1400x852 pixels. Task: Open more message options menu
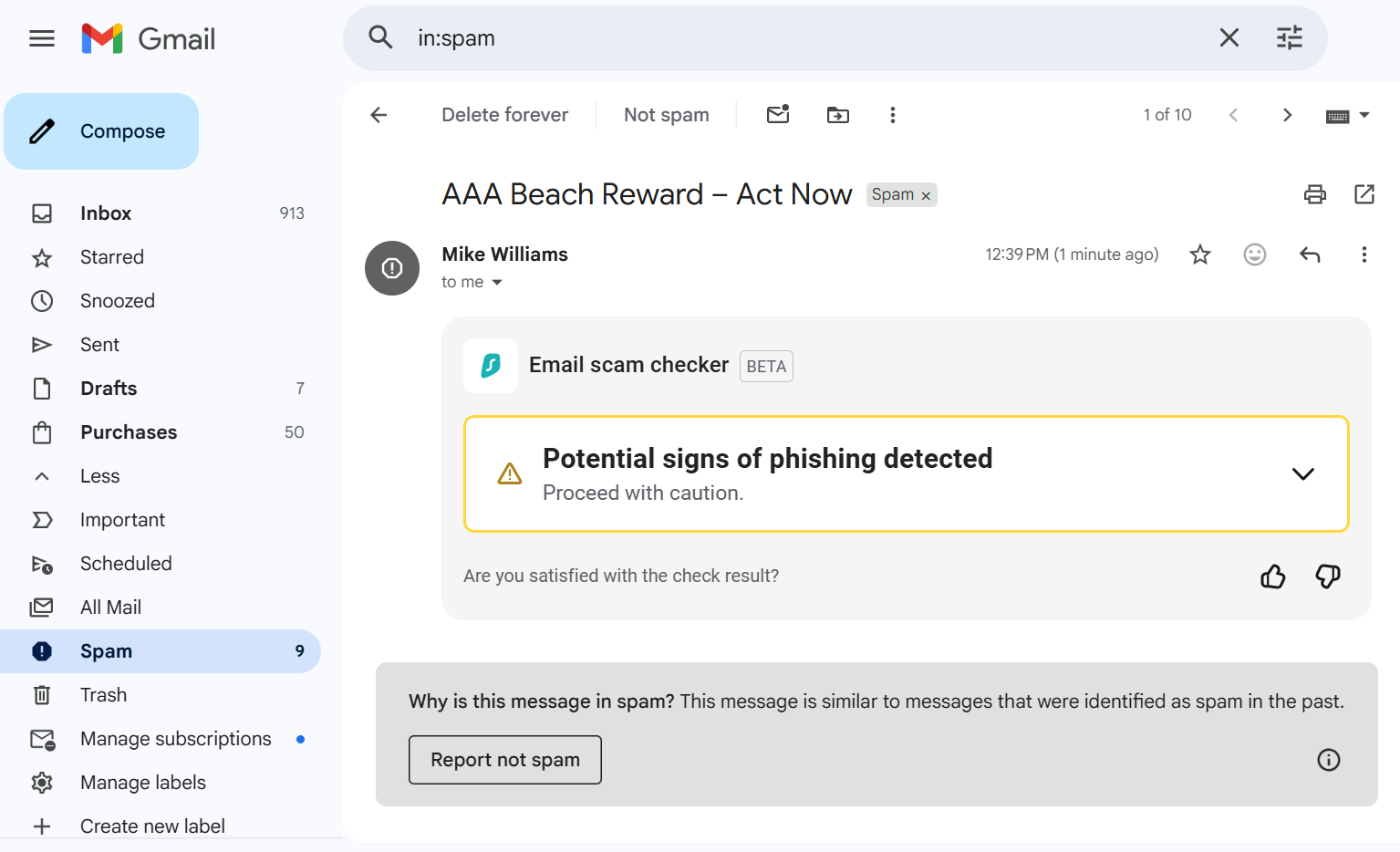[1364, 255]
